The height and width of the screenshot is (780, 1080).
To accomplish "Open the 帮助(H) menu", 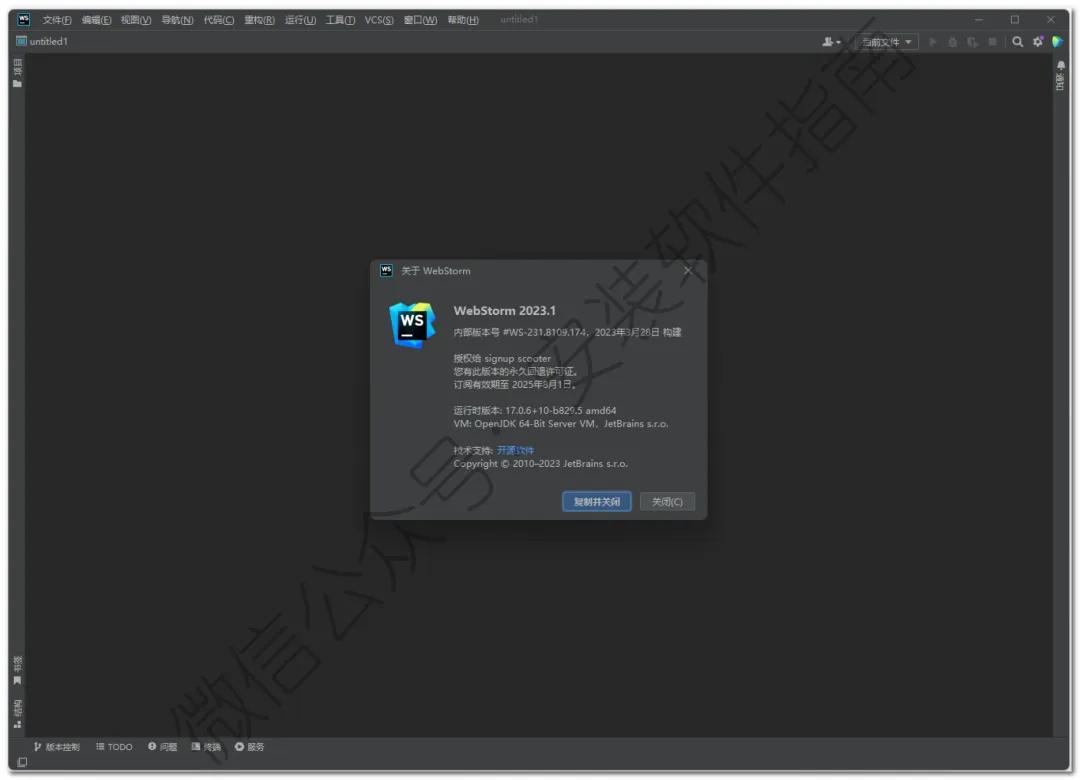I will (x=463, y=20).
